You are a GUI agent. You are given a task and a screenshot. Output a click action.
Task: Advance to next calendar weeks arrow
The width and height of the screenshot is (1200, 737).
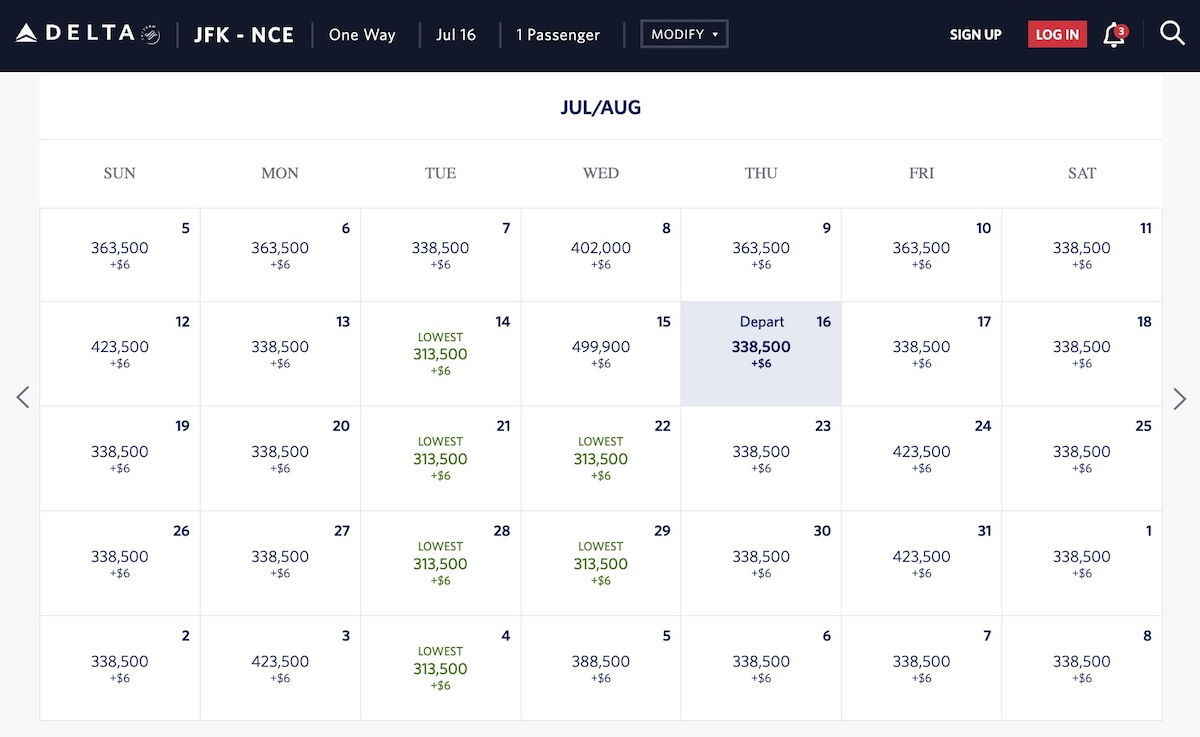click(x=1179, y=397)
